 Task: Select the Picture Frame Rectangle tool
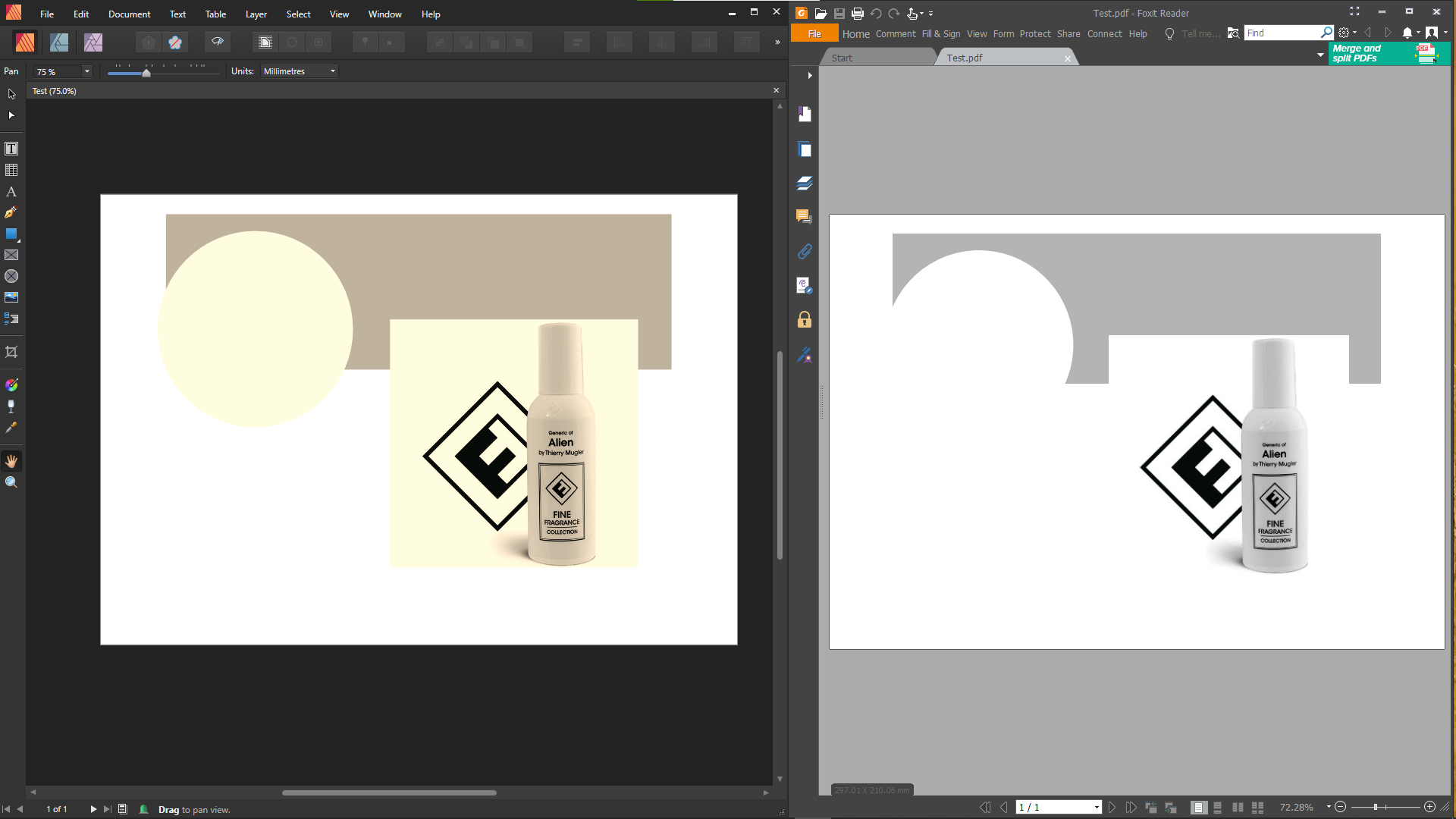click(11, 256)
